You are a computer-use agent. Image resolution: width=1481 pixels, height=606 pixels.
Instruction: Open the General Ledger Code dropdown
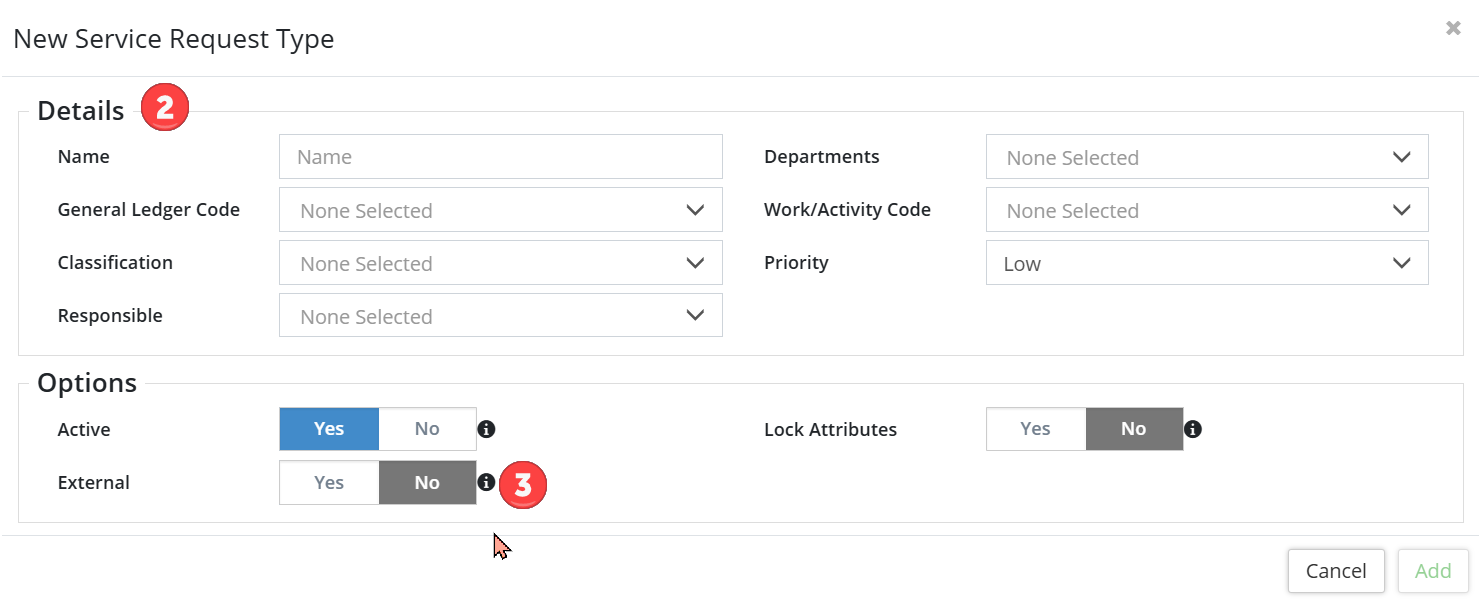pyautogui.click(x=500, y=210)
